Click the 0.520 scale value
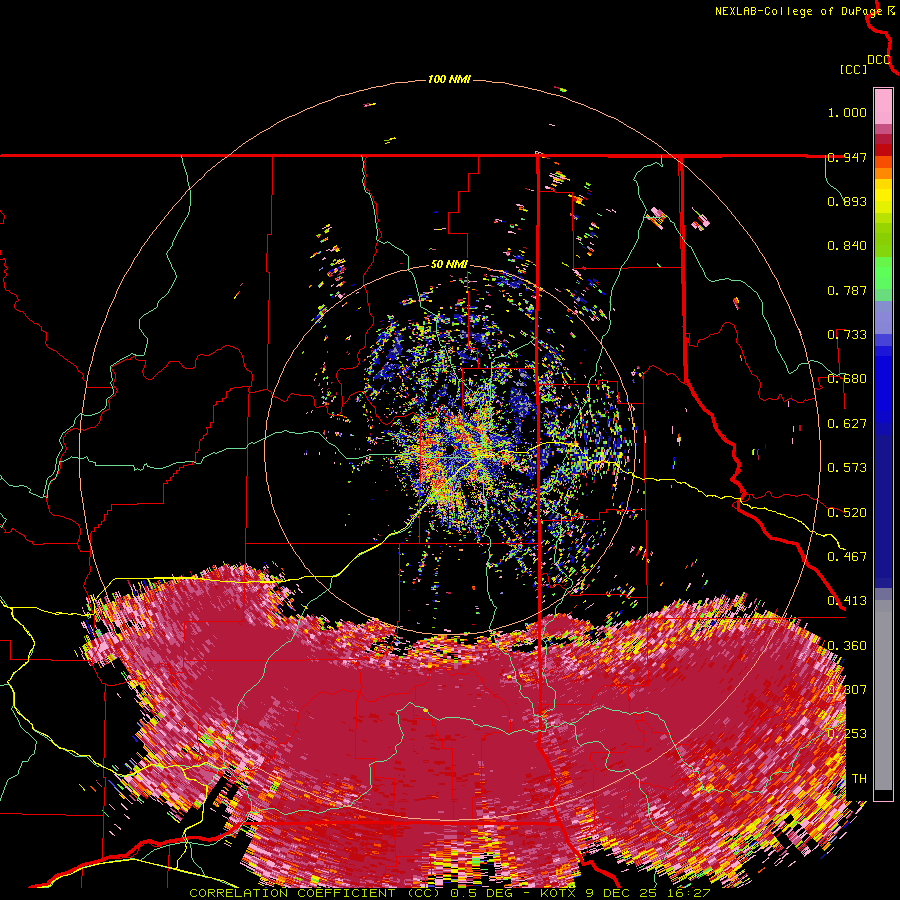Image resolution: width=900 pixels, height=900 pixels. [847, 512]
